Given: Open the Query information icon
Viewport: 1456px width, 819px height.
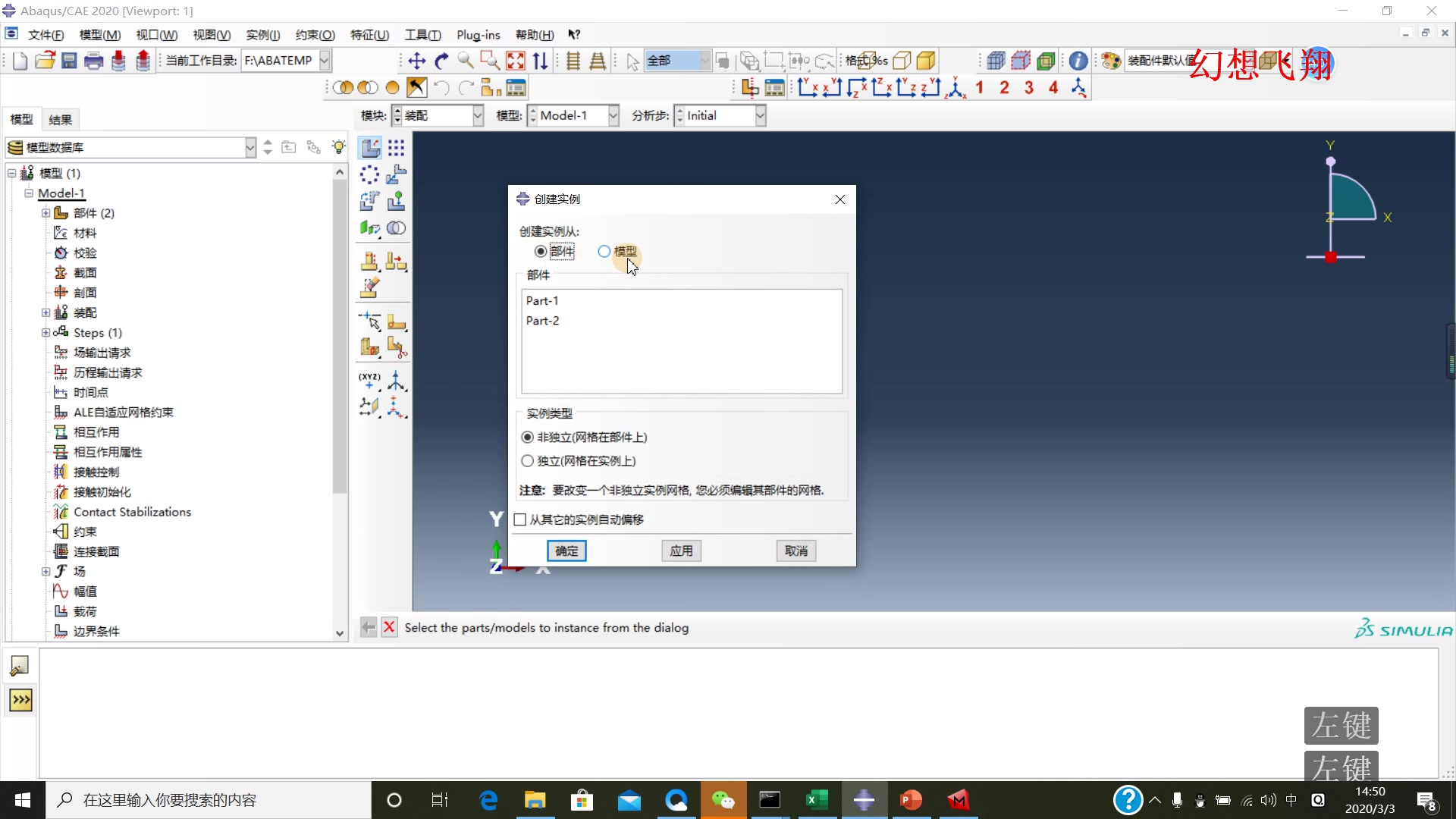Looking at the screenshot, I should tap(1078, 61).
